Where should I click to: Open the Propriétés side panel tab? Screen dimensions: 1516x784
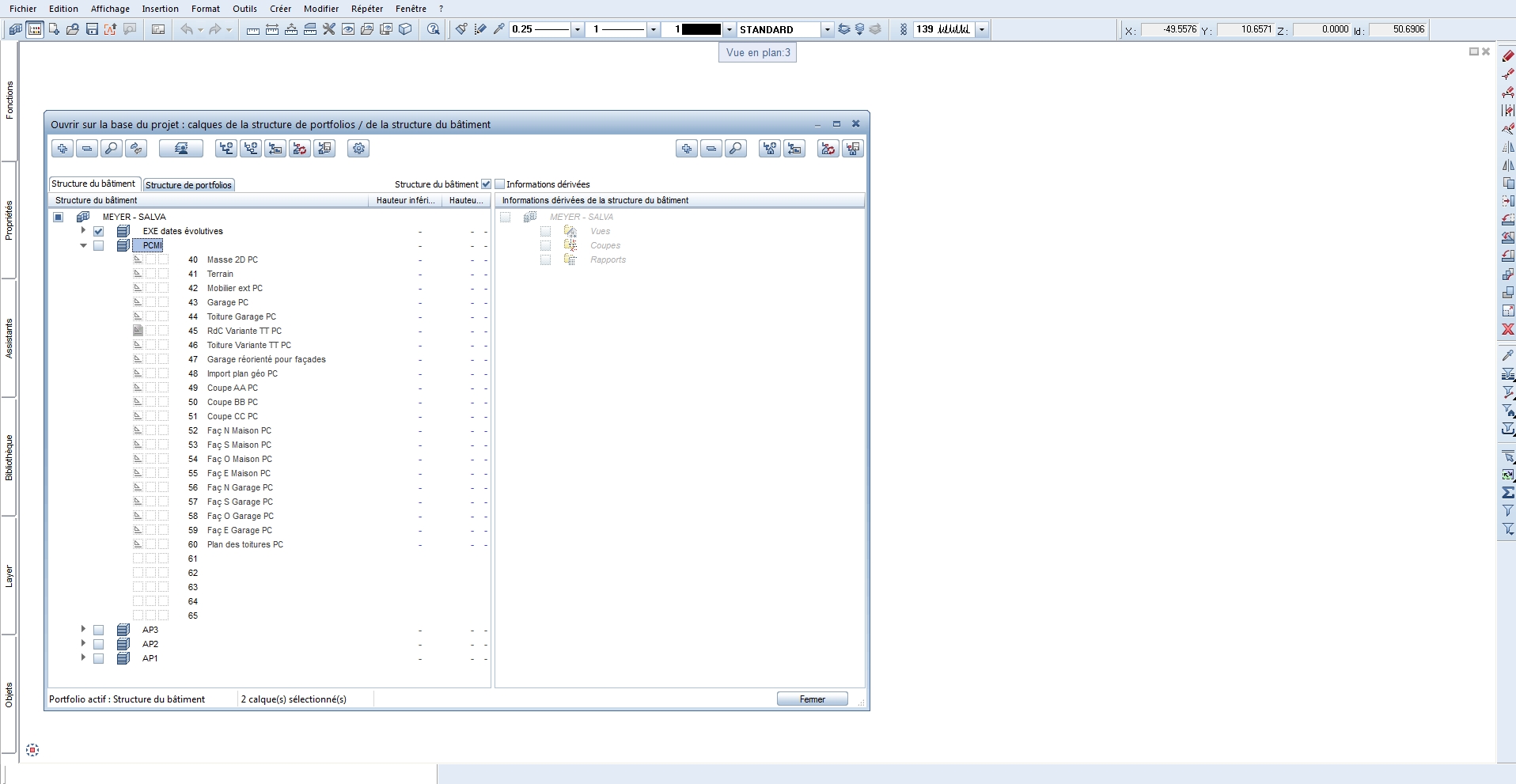[x=9, y=220]
